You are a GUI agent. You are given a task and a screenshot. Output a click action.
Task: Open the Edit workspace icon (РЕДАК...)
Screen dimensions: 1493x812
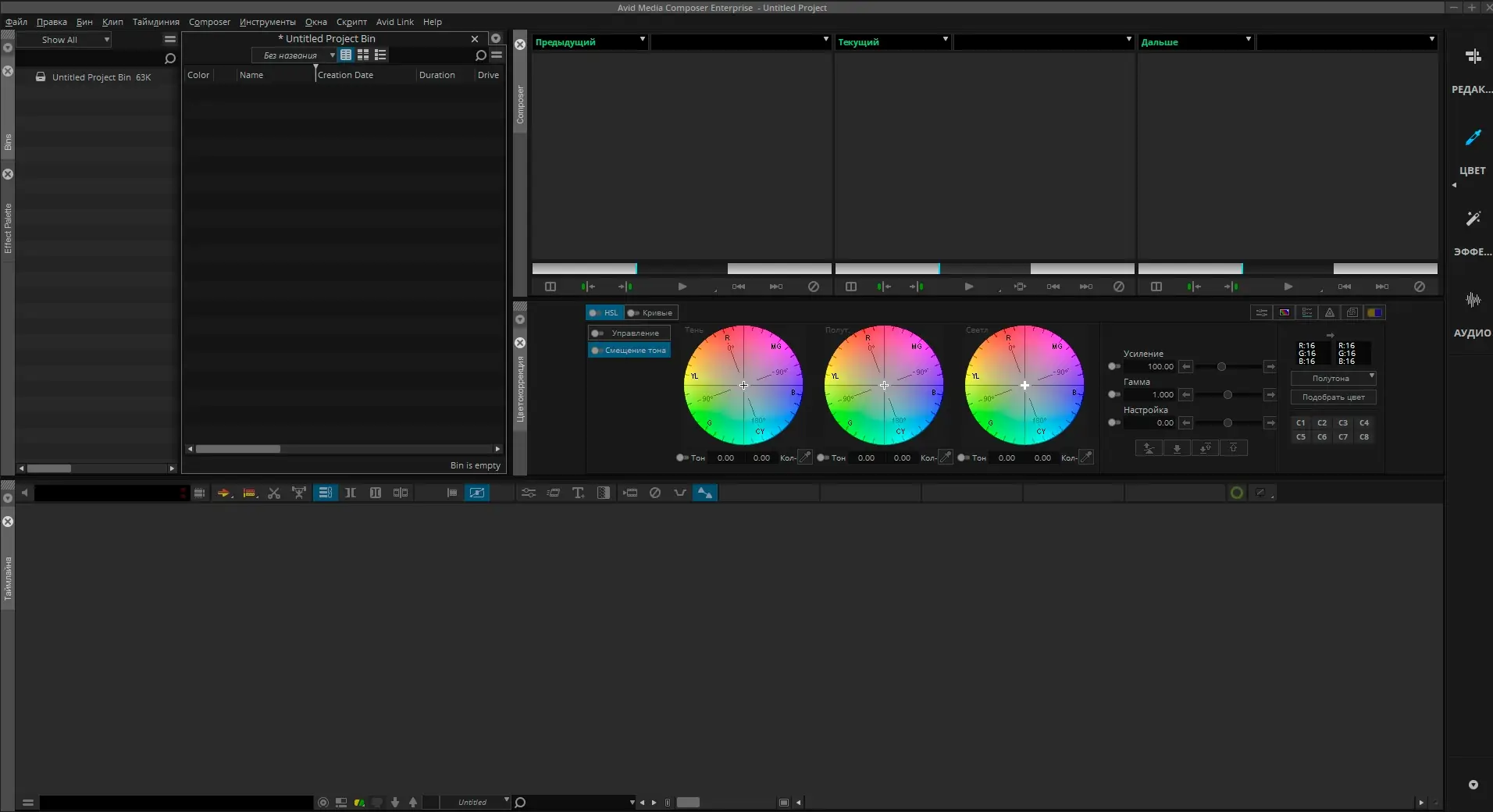coord(1473,56)
